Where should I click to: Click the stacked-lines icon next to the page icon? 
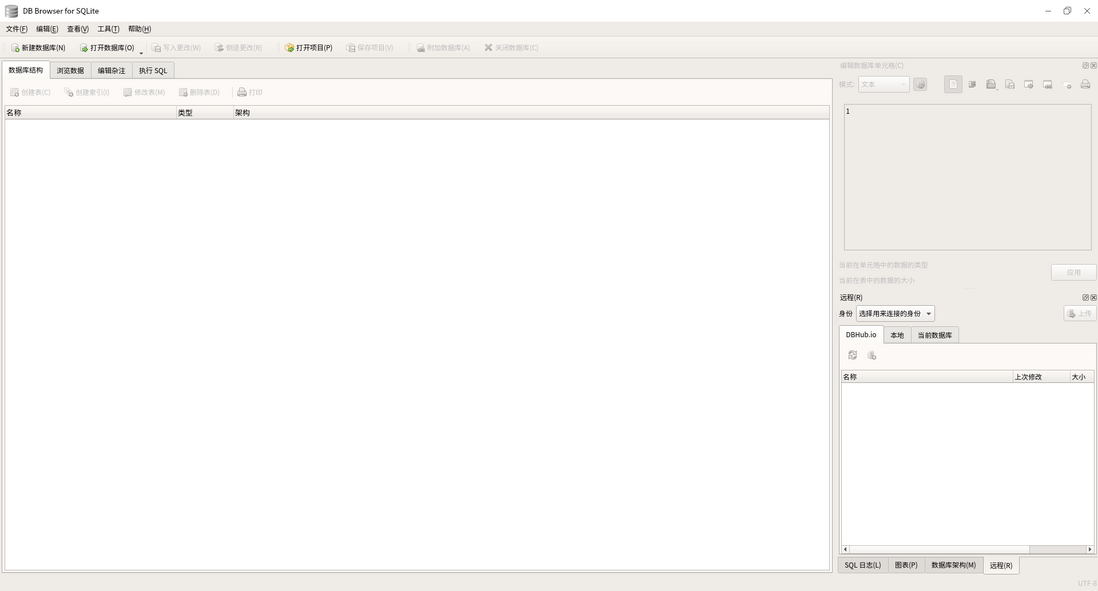click(972, 85)
